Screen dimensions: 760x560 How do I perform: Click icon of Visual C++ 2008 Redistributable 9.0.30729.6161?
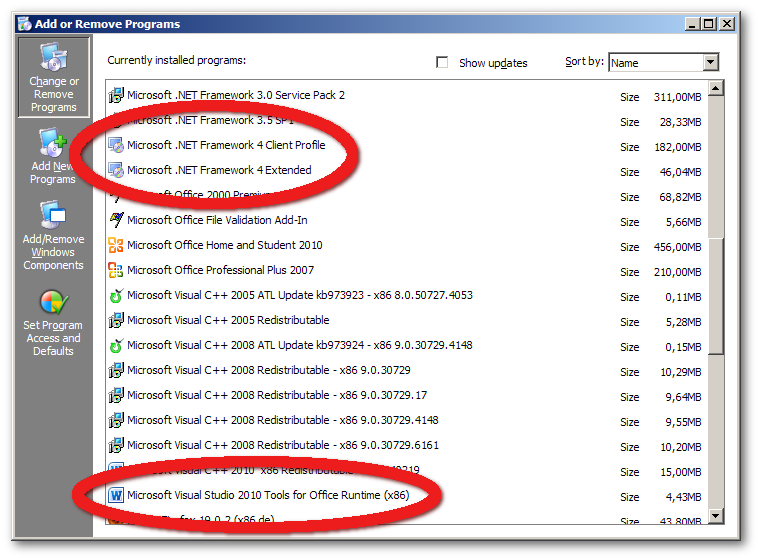[x=116, y=445]
